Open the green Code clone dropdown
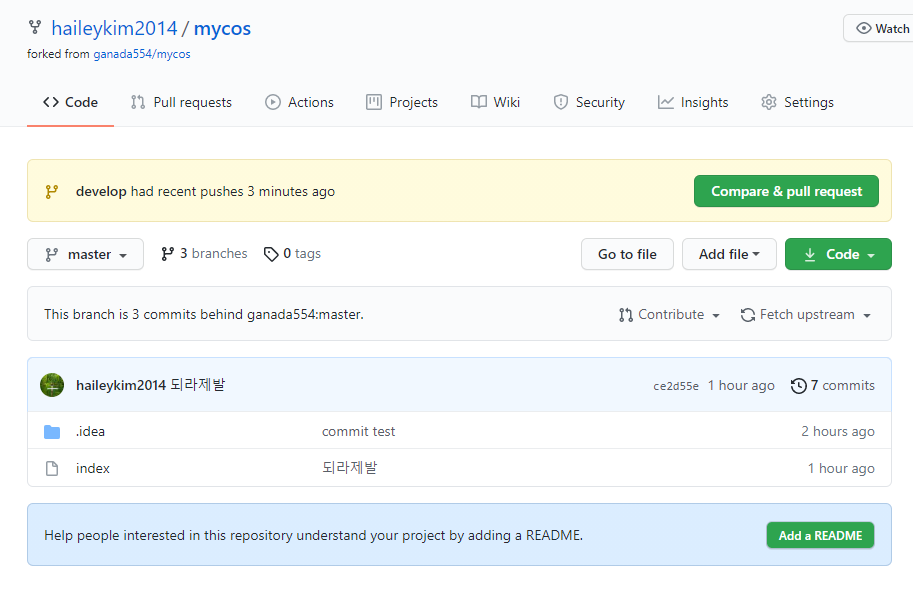This screenshot has width=913, height=604. (x=838, y=254)
